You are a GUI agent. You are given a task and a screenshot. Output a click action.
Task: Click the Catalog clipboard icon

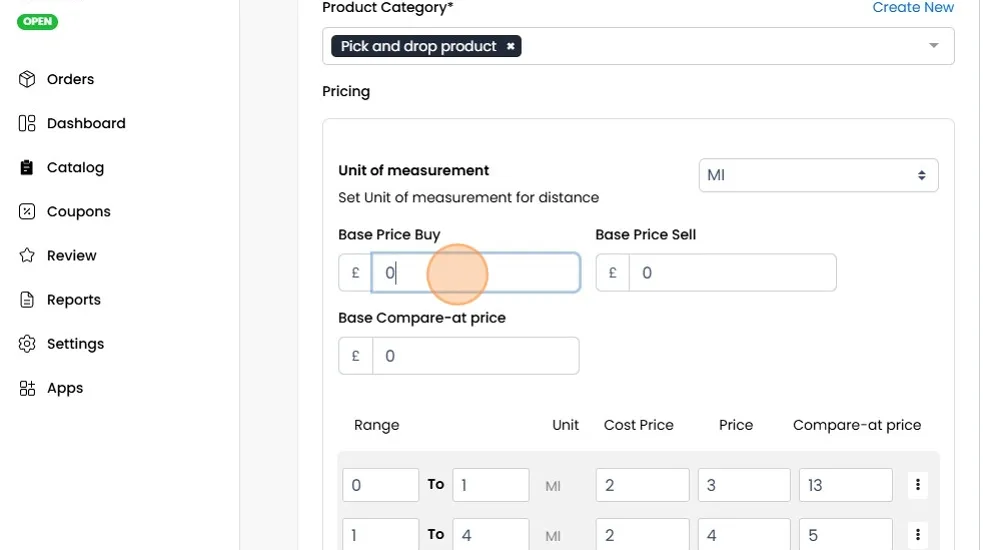27,167
